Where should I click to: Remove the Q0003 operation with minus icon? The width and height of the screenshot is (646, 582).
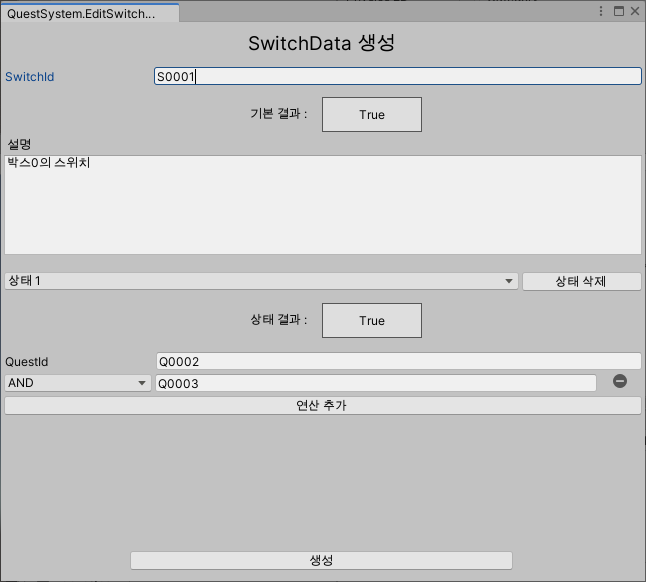(x=620, y=381)
